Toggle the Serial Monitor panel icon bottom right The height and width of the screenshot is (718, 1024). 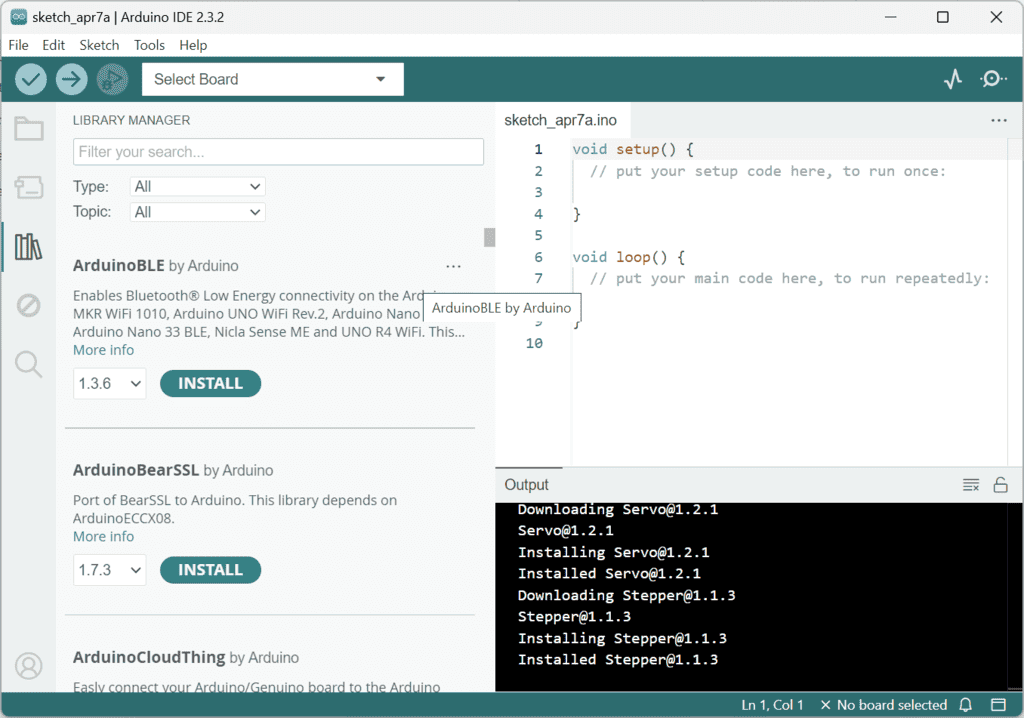coord(999,705)
